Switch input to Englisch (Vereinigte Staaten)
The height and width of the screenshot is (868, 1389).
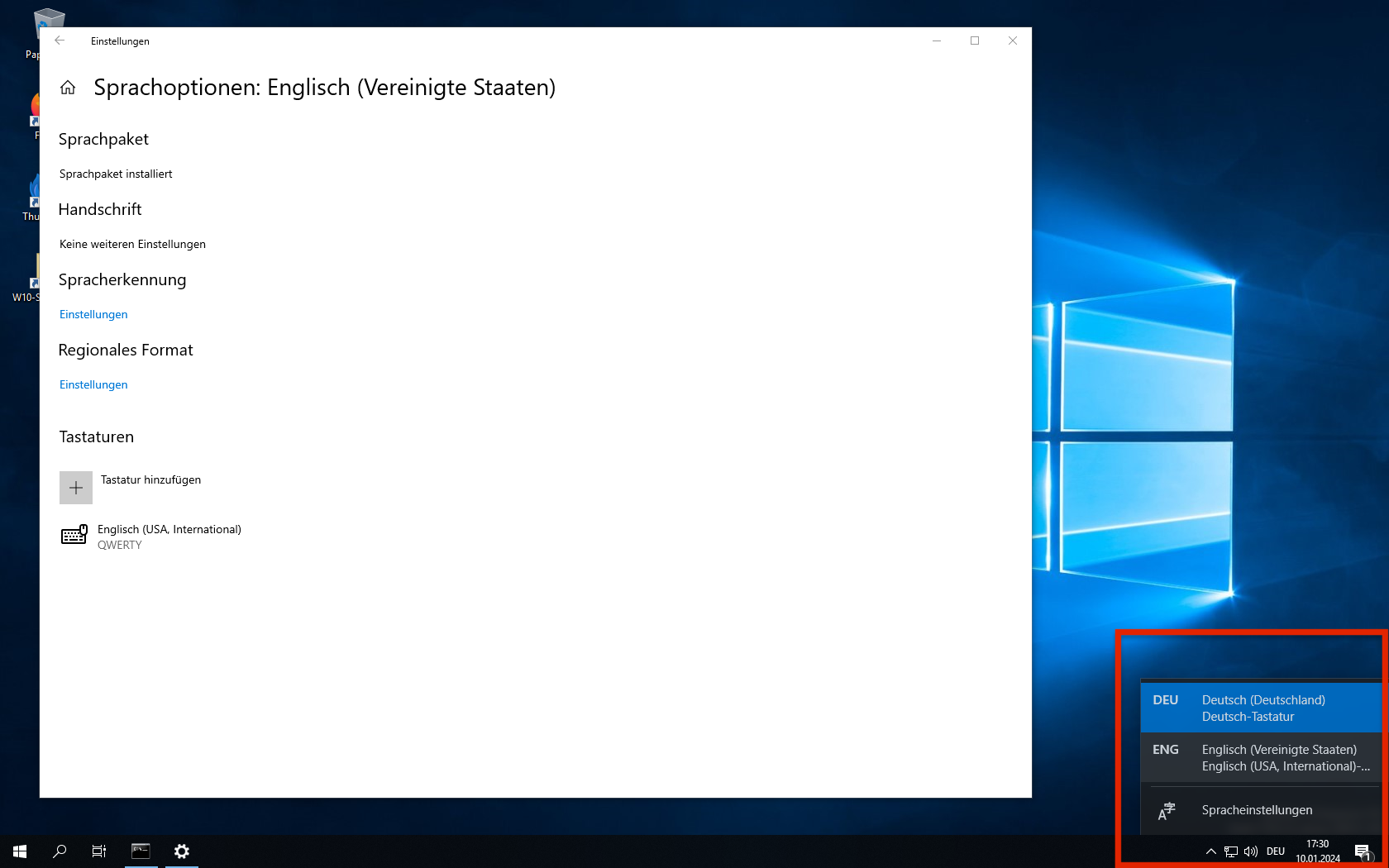pyautogui.click(x=1261, y=758)
